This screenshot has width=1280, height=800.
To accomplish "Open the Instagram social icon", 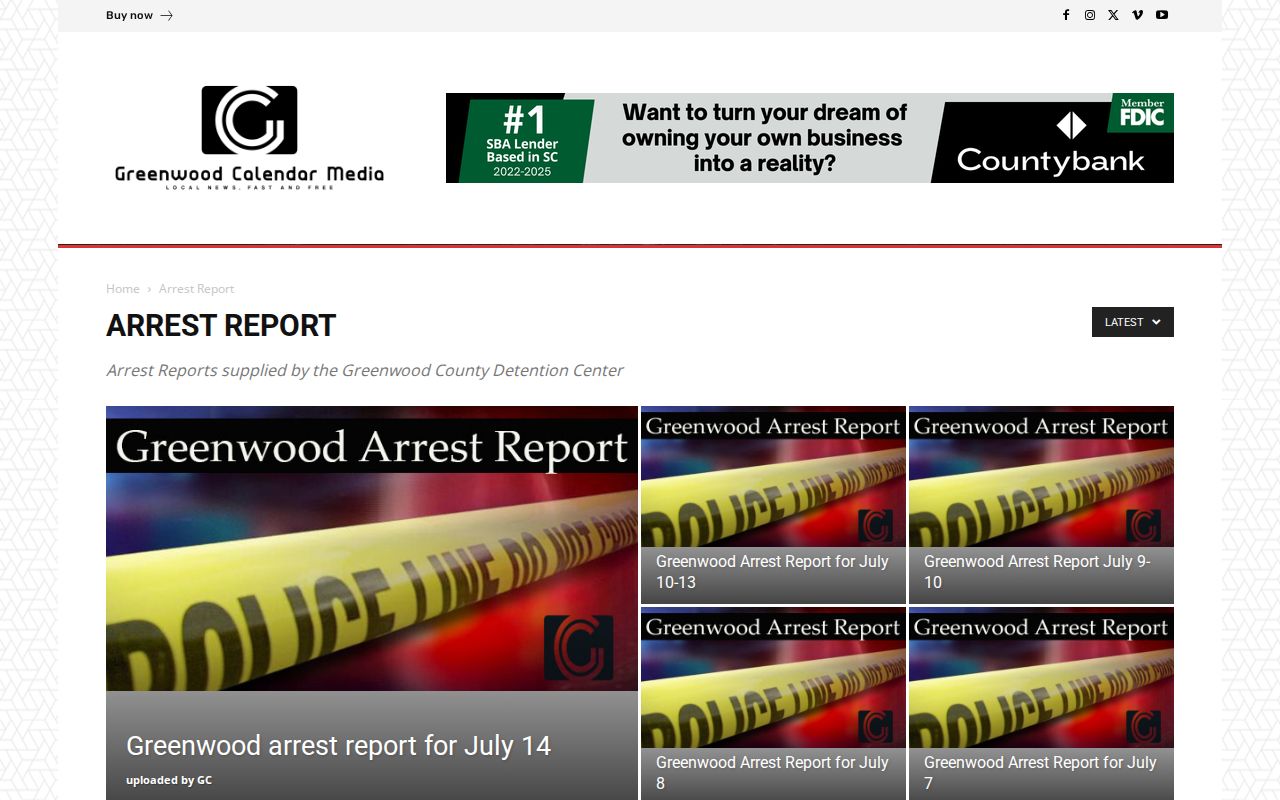I will (1090, 15).
